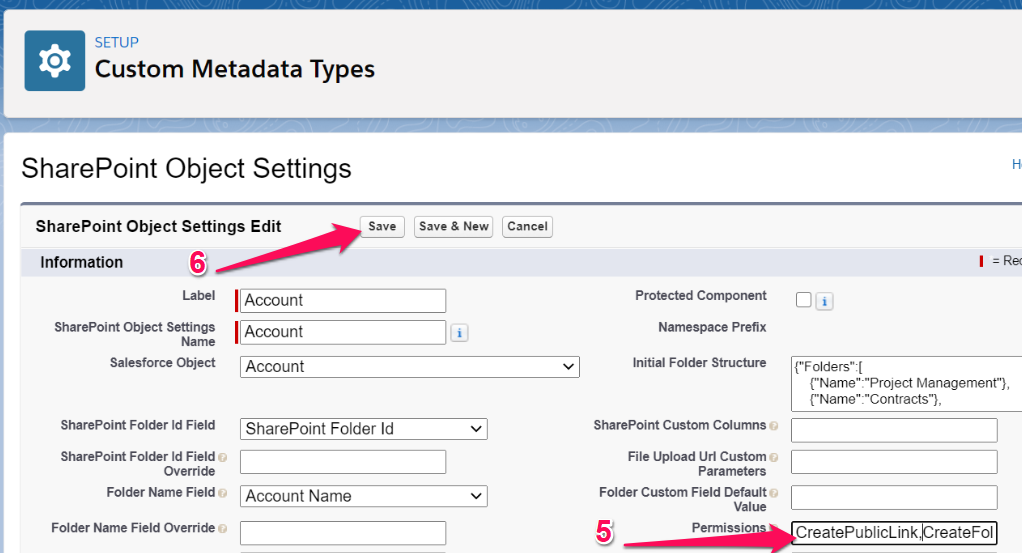The height and width of the screenshot is (553, 1022).
Task: Toggle the Protected Component checkbox
Action: (804, 299)
